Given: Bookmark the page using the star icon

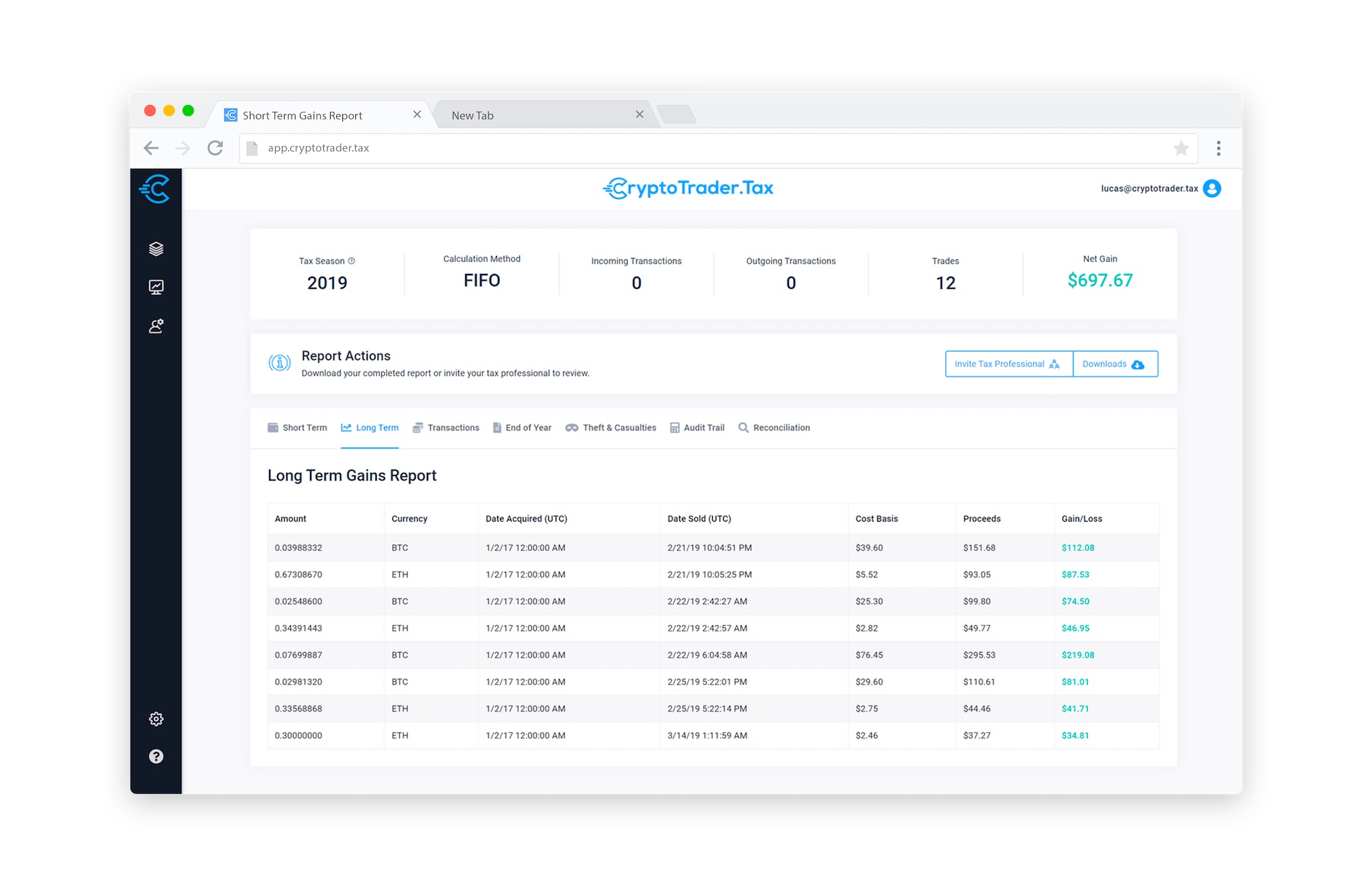Looking at the screenshot, I should coord(1181,148).
